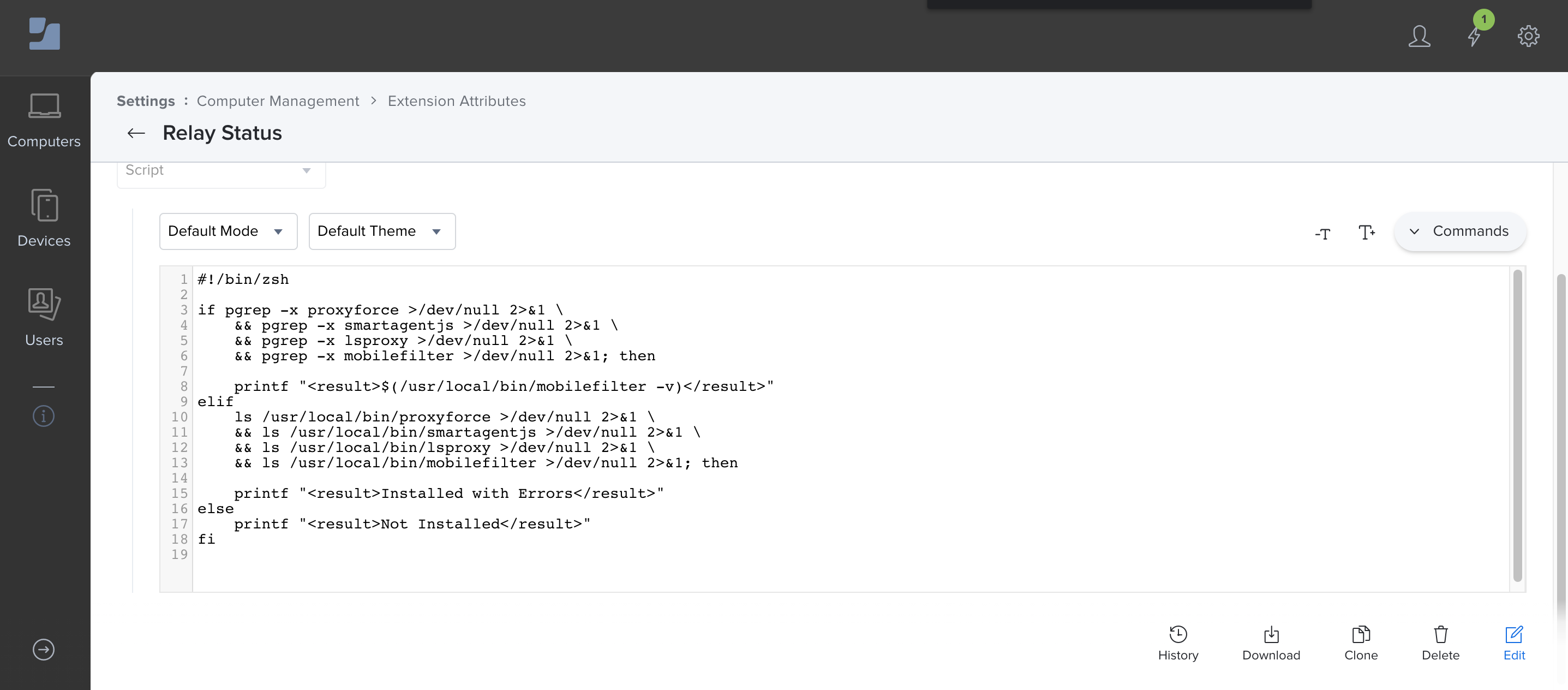Click the Computer Management breadcrumb
Screen dimensions: 1568x690
click(x=278, y=101)
